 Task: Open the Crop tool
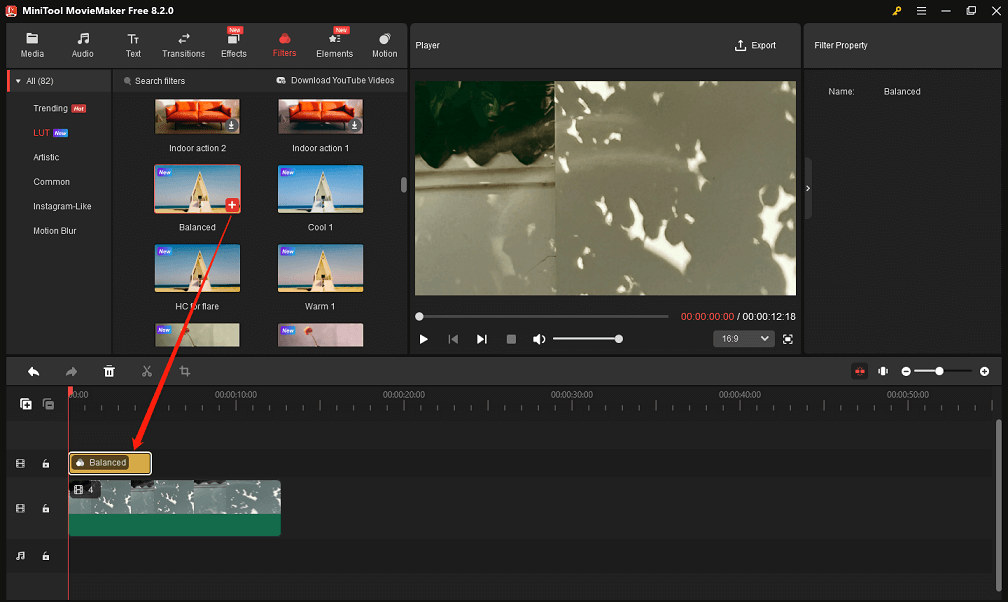click(184, 372)
